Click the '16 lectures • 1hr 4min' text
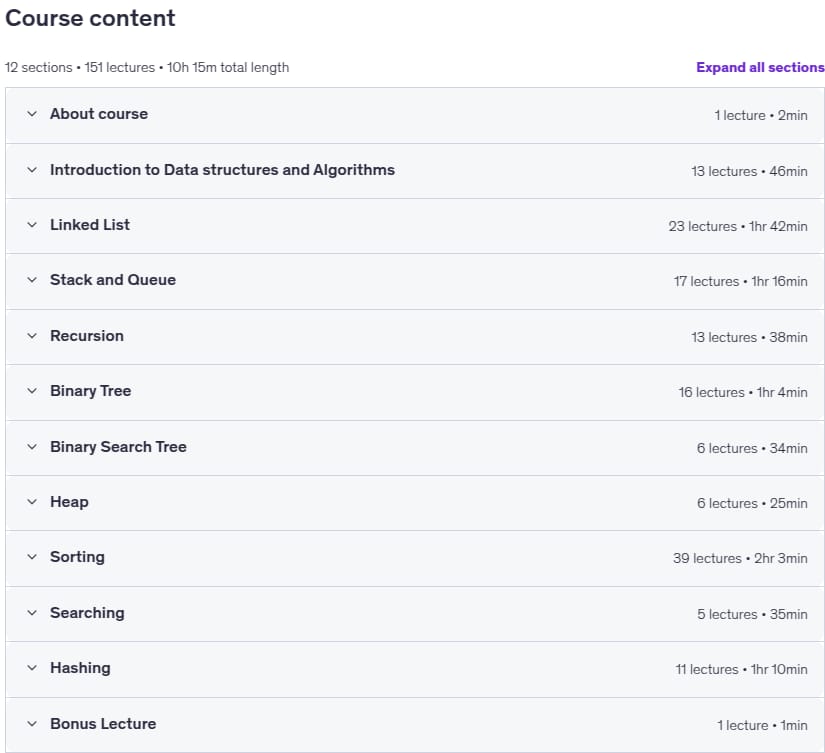Viewport: 825px width, 753px height. click(x=743, y=393)
